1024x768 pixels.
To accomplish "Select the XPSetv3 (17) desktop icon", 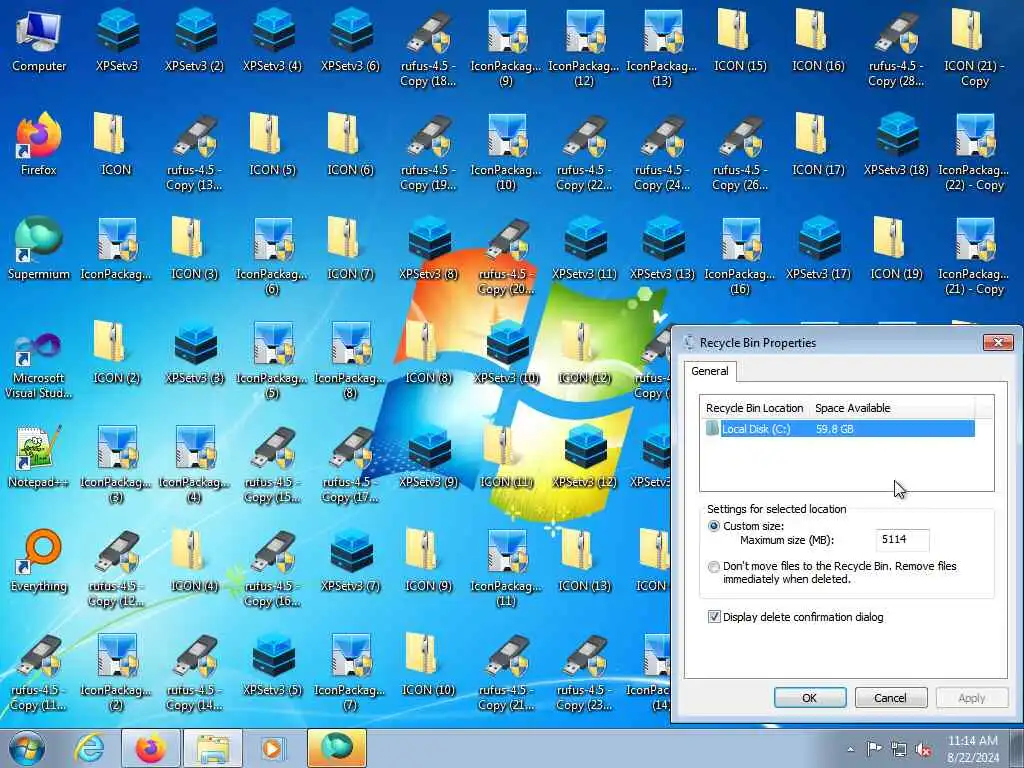I will pyautogui.click(x=818, y=249).
